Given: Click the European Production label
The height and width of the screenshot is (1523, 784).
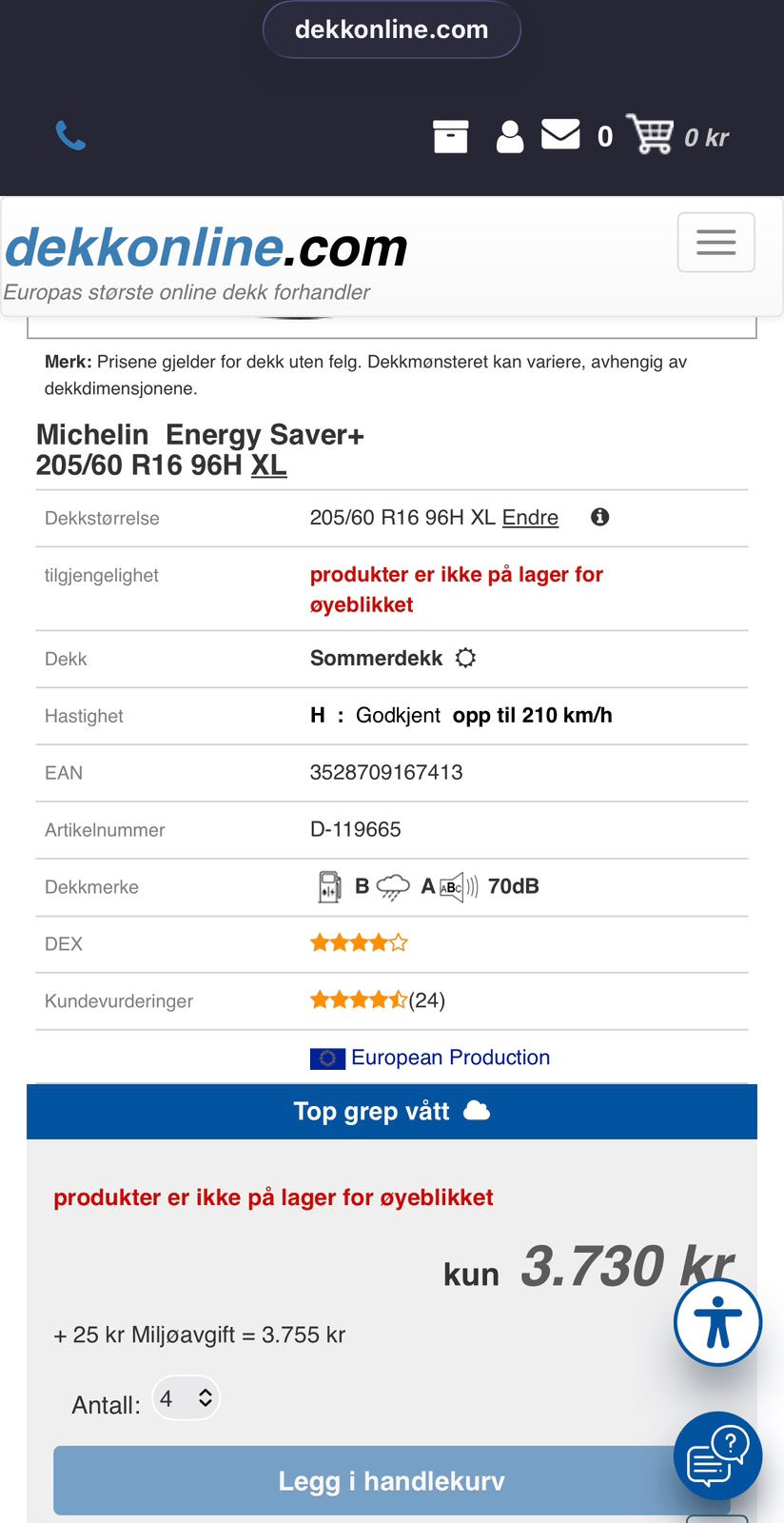Looking at the screenshot, I should click(x=450, y=1058).
